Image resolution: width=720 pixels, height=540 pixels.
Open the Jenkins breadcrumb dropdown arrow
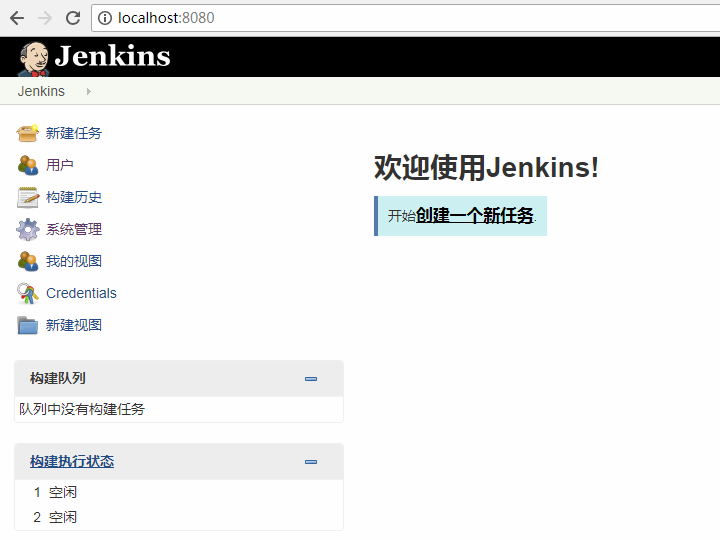[89, 91]
